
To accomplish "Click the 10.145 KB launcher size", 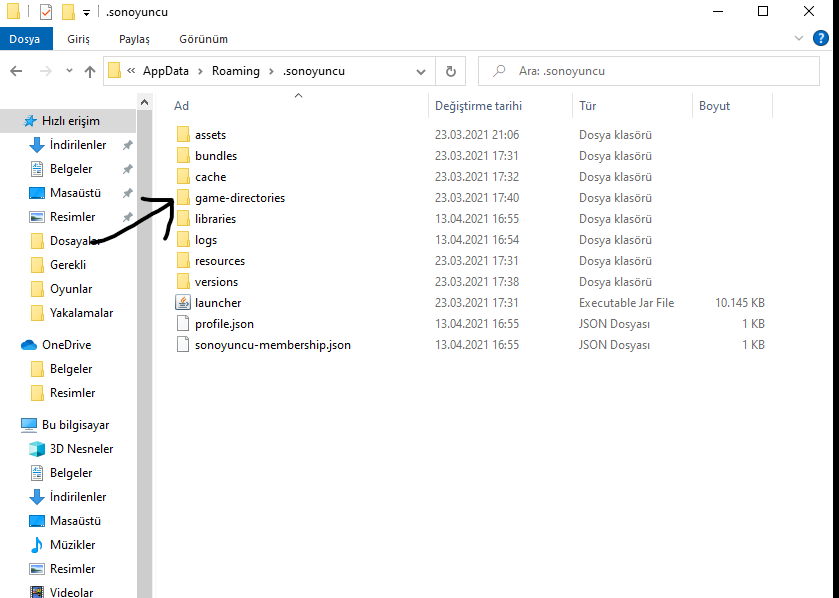I will (739, 303).
